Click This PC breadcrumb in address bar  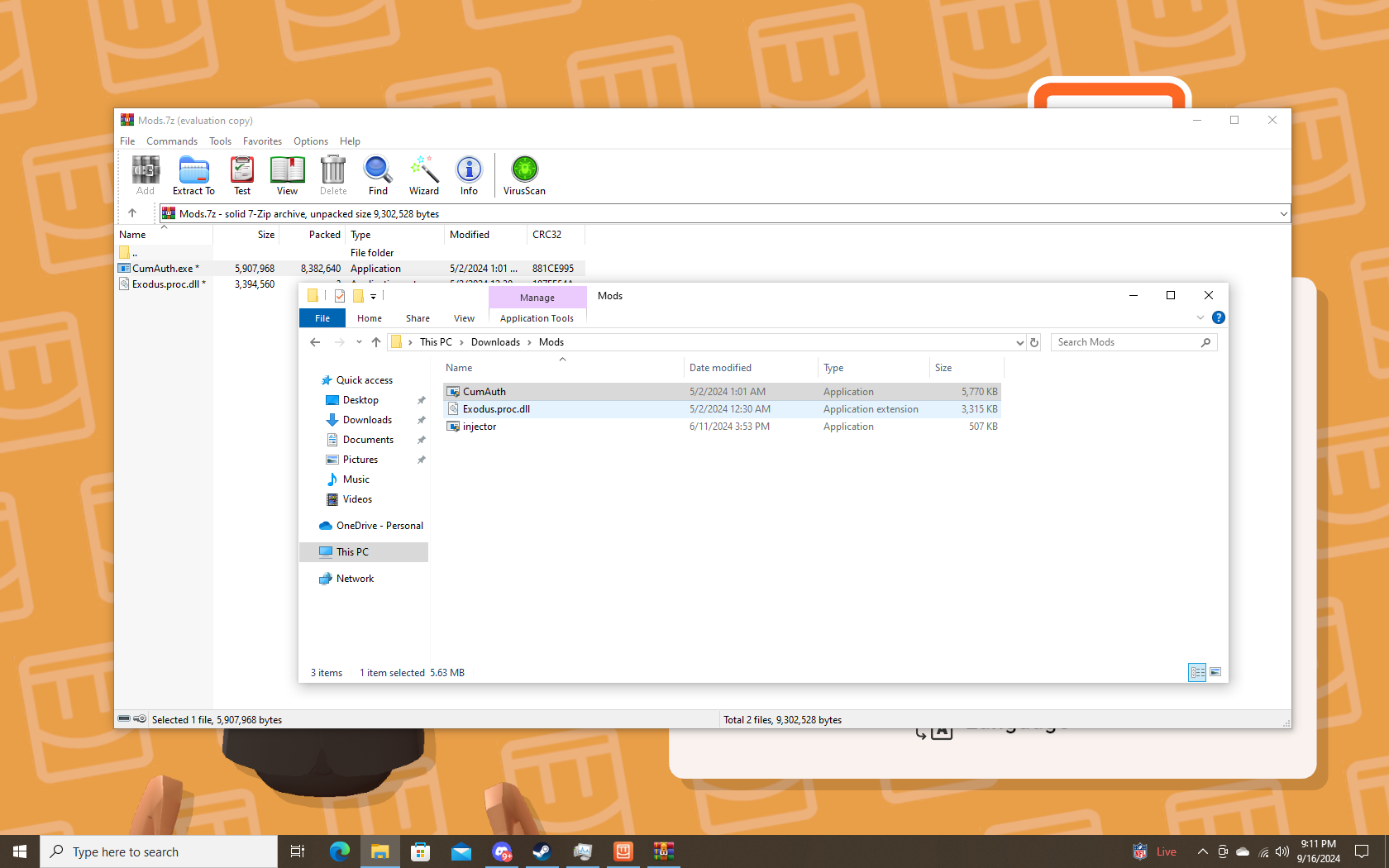point(436,342)
